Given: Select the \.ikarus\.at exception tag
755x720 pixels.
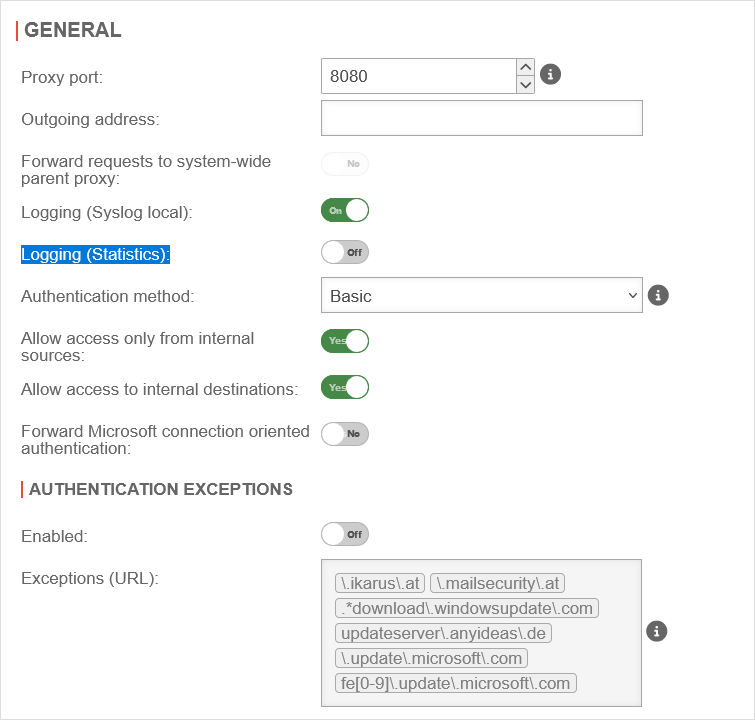Looking at the screenshot, I should [x=380, y=583].
